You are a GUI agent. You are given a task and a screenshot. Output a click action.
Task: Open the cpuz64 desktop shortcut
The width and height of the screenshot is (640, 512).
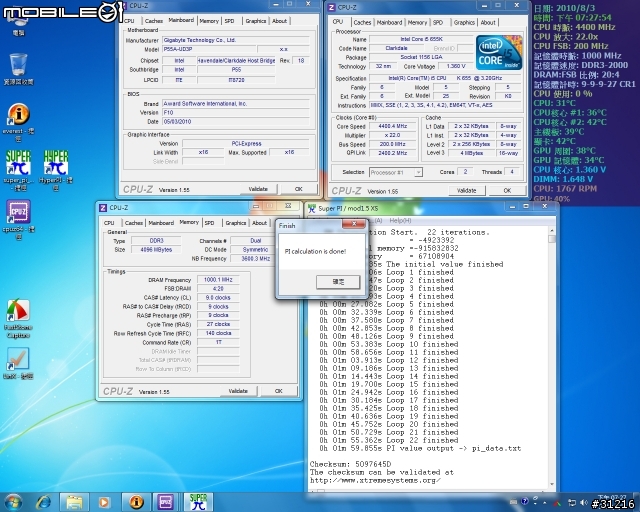[x=18, y=220]
